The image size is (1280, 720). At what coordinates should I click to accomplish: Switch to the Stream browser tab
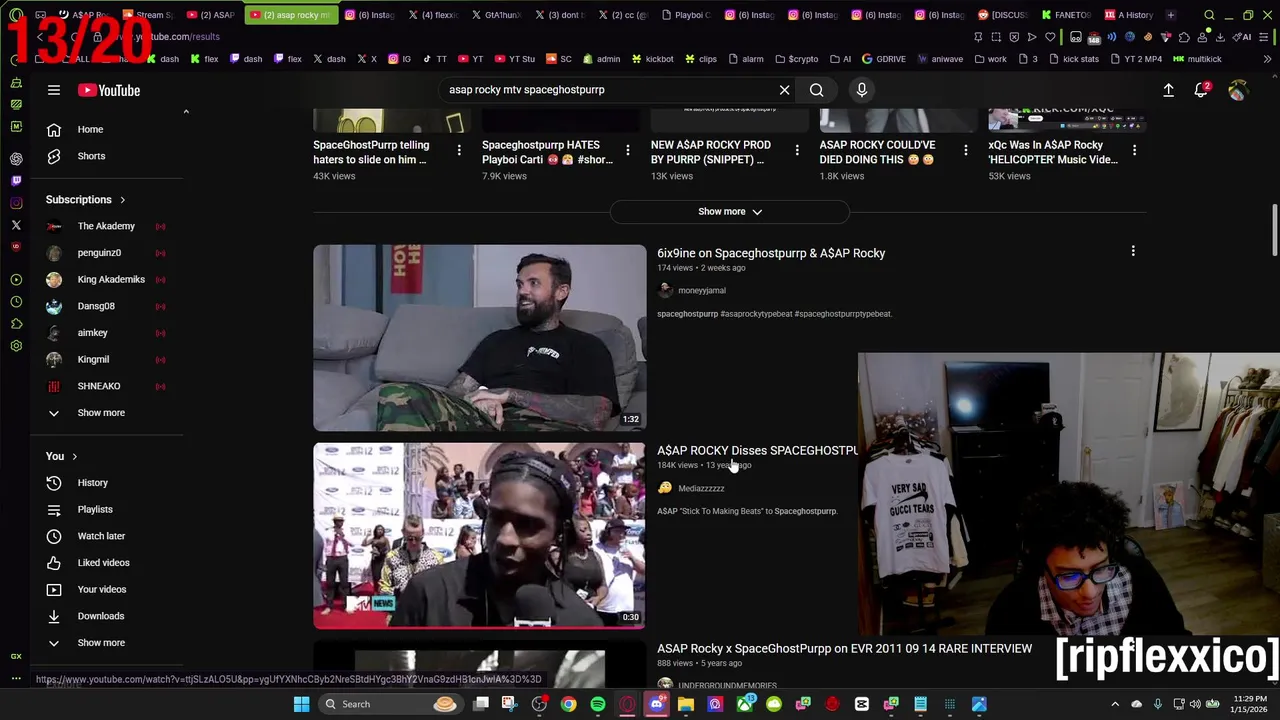(146, 15)
